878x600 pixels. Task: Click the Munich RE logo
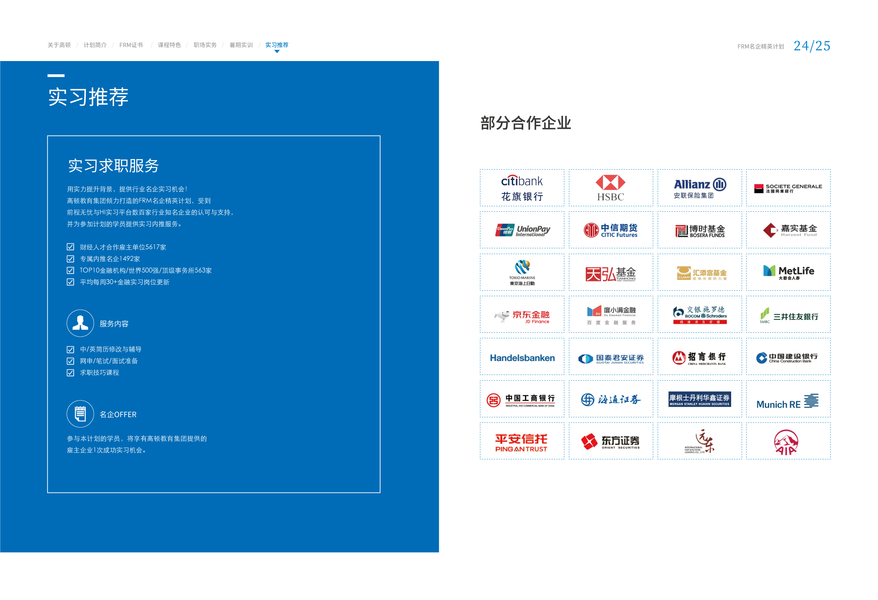click(x=788, y=400)
